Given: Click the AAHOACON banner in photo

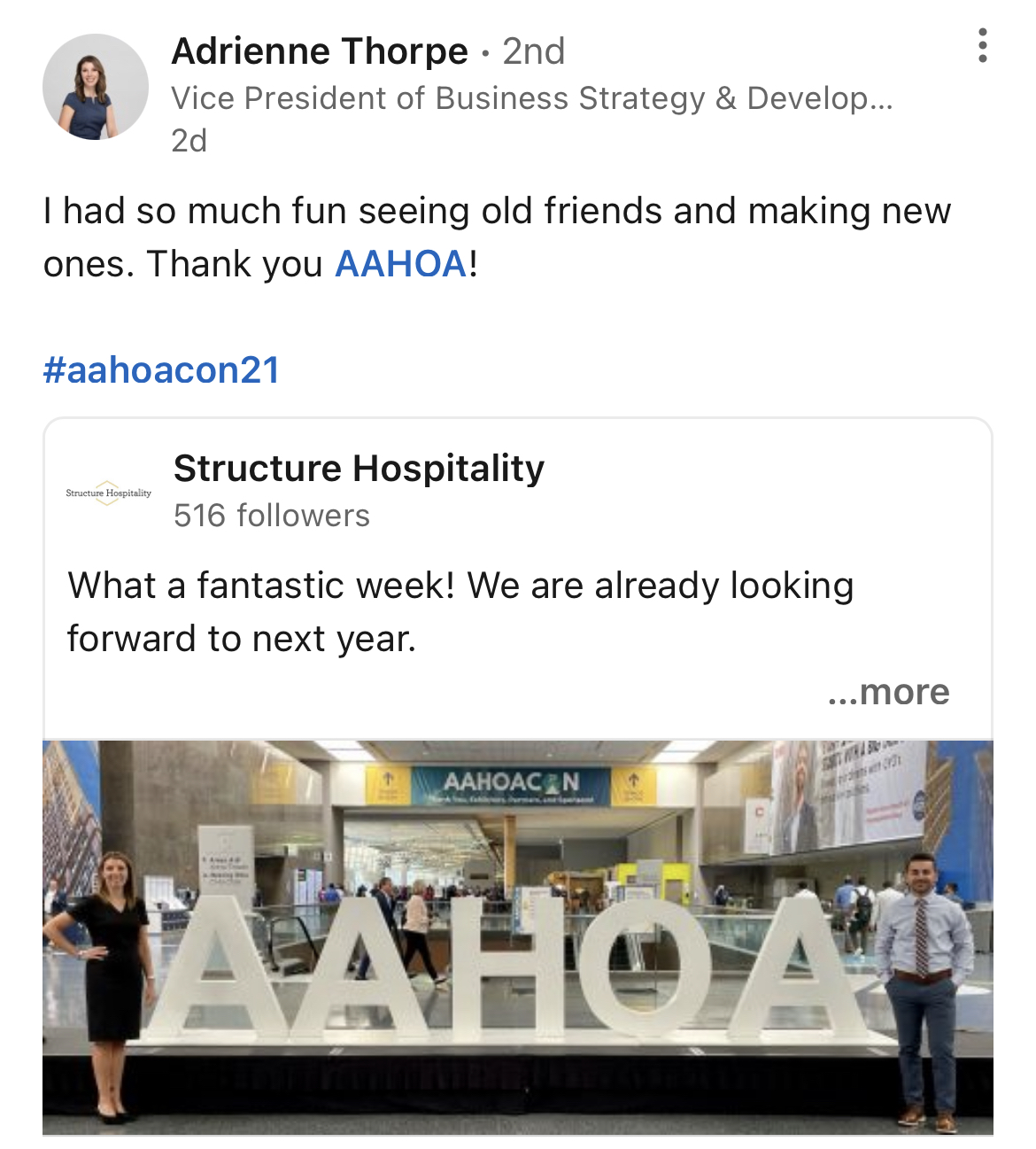Looking at the screenshot, I should pyautogui.click(x=511, y=784).
